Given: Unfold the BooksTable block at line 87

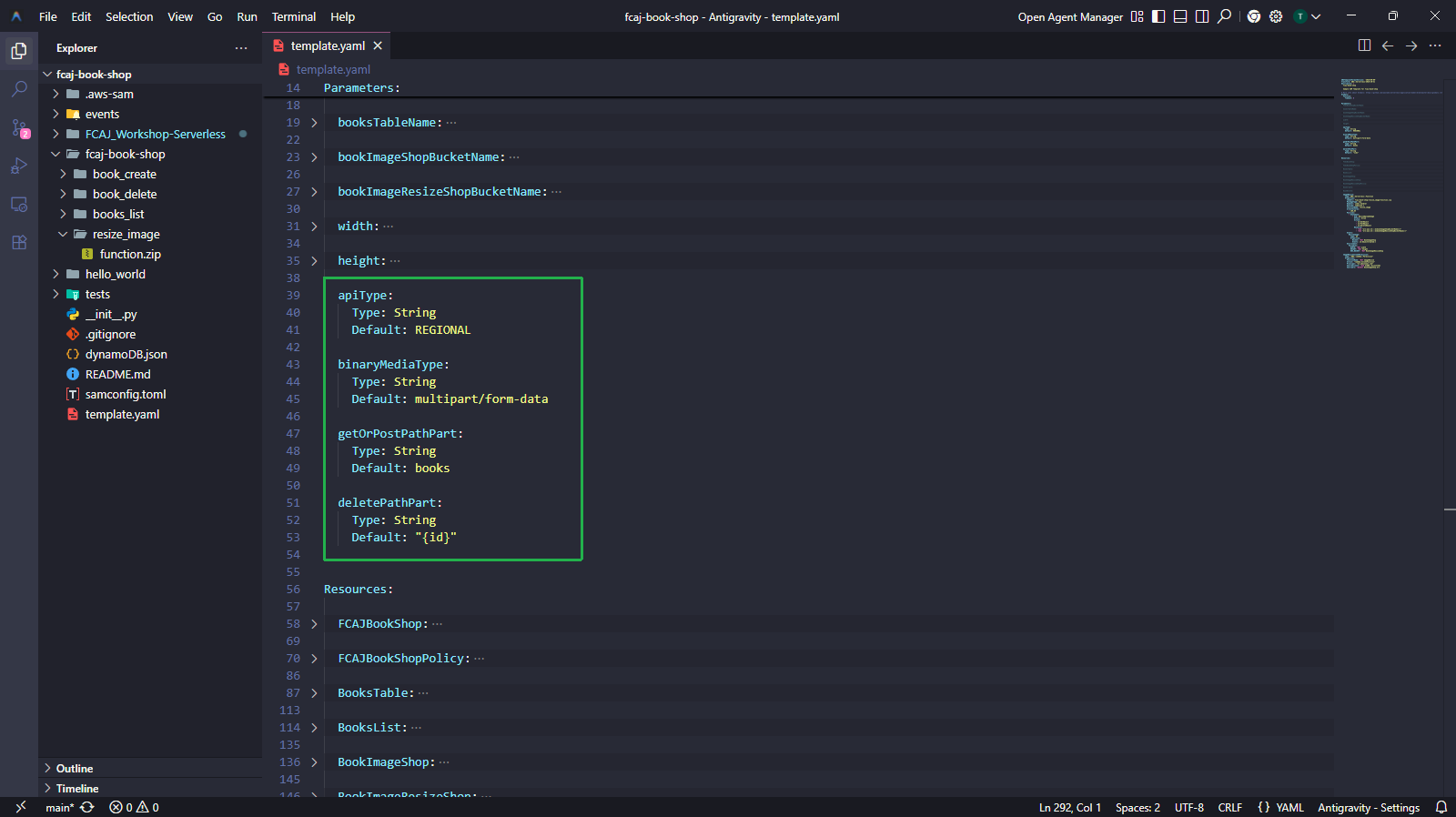Looking at the screenshot, I should [314, 693].
